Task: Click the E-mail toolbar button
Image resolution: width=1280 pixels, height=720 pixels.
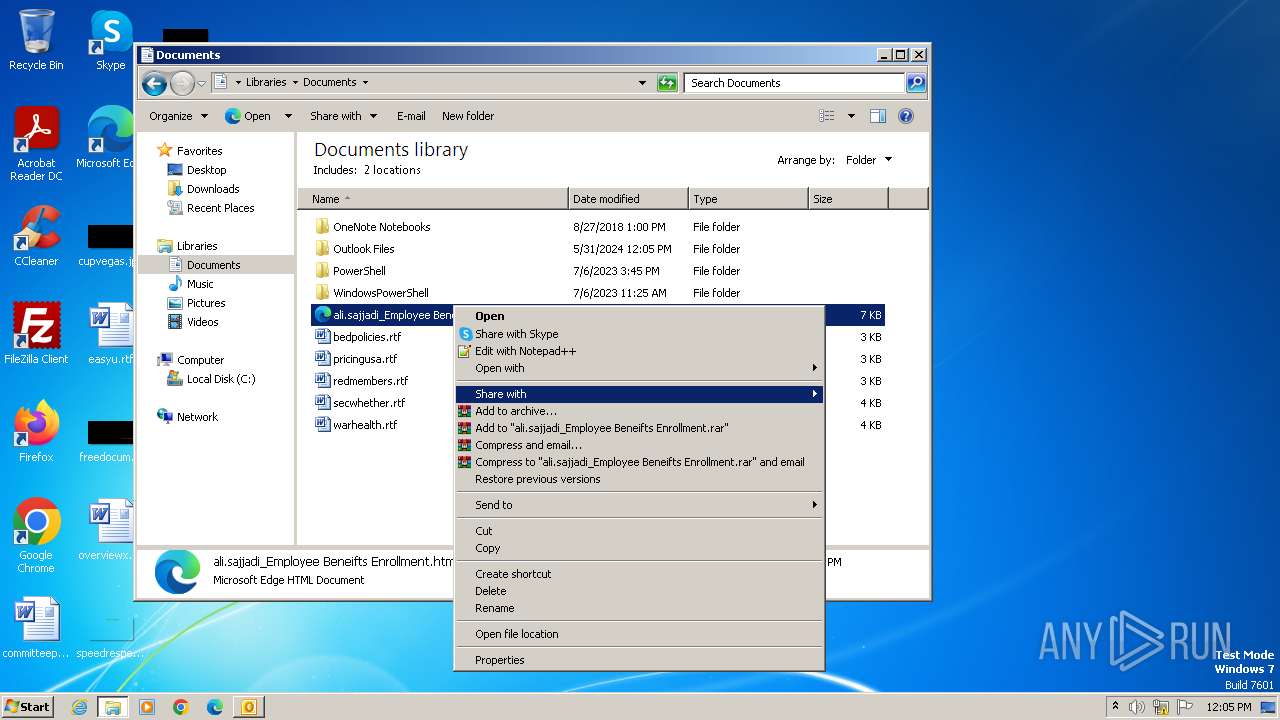Action: (x=411, y=116)
